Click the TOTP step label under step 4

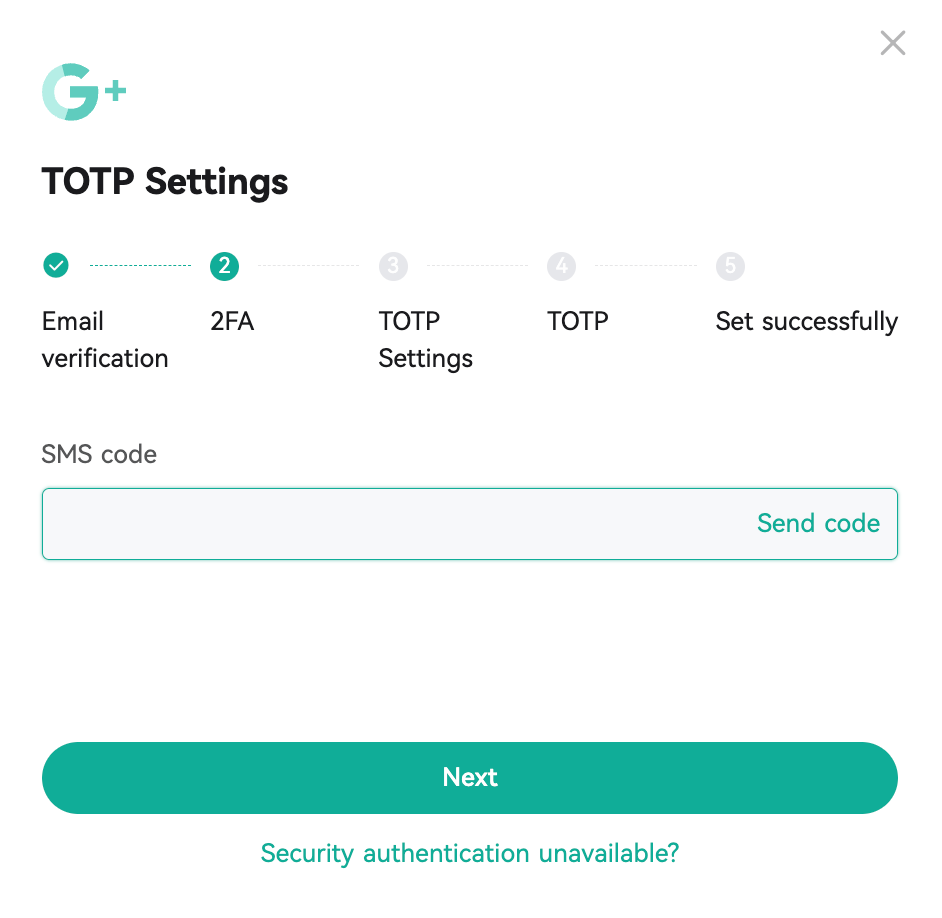[577, 321]
